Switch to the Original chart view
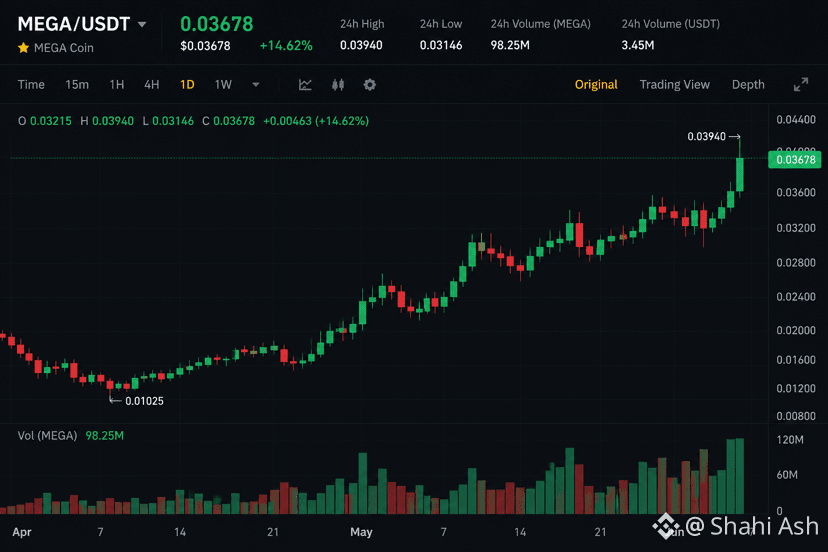The height and width of the screenshot is (552, 828). click(x=596, y=85)
